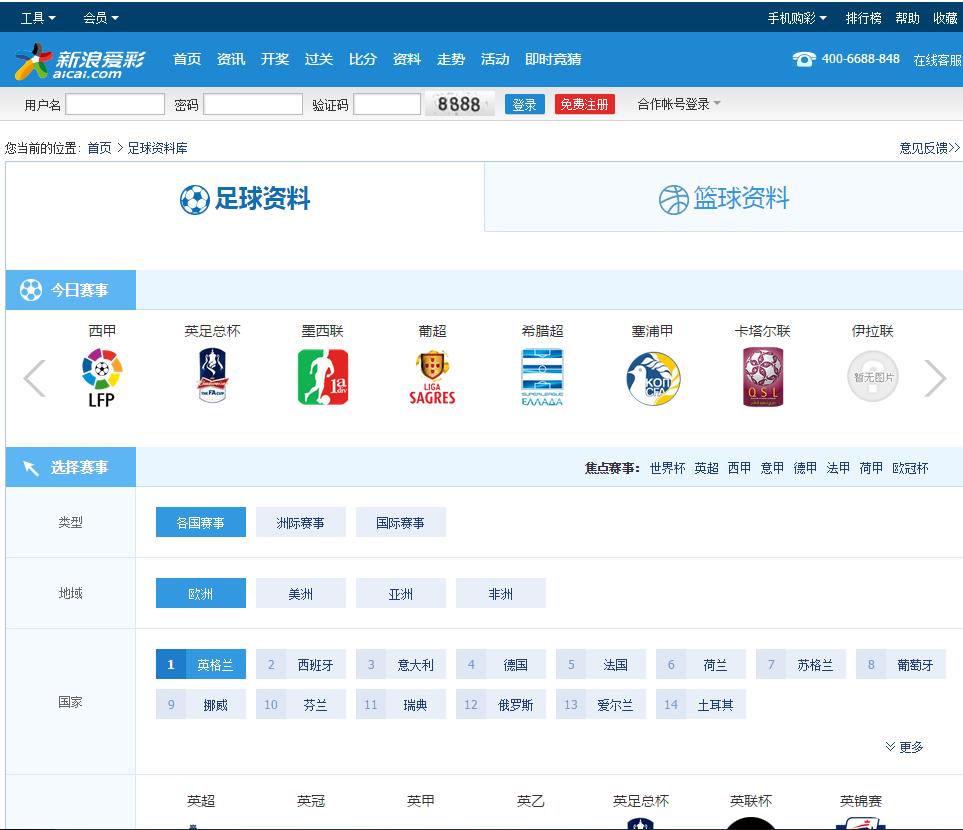Select country 12 俄罗斯
The width and height of the screenshot is (963, 830).
[x=501, y=704]
